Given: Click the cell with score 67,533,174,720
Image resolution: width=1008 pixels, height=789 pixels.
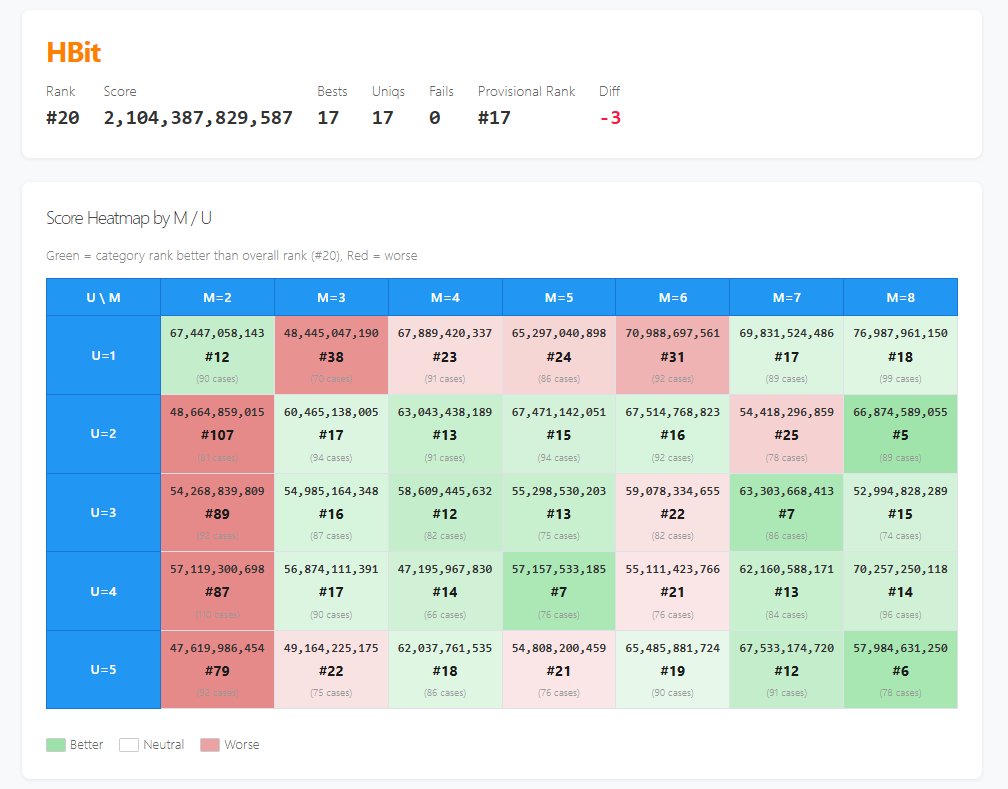Looking at the screenshot, I should point(786,669).
